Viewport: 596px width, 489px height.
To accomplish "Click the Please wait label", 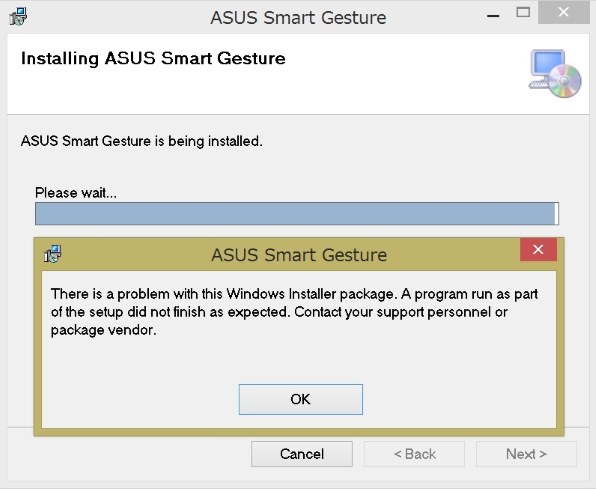I will [76, 193].
